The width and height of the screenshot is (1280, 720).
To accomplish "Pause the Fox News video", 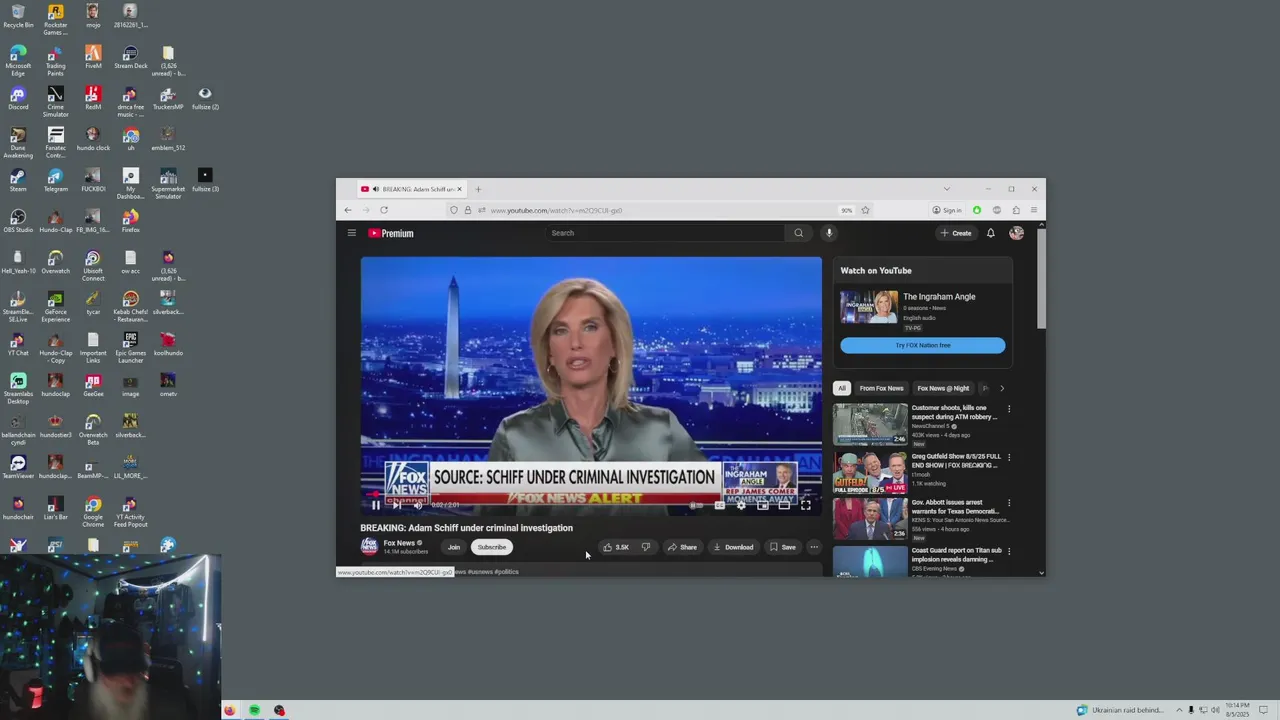I will pyautogui.click(x=376, y=505).
